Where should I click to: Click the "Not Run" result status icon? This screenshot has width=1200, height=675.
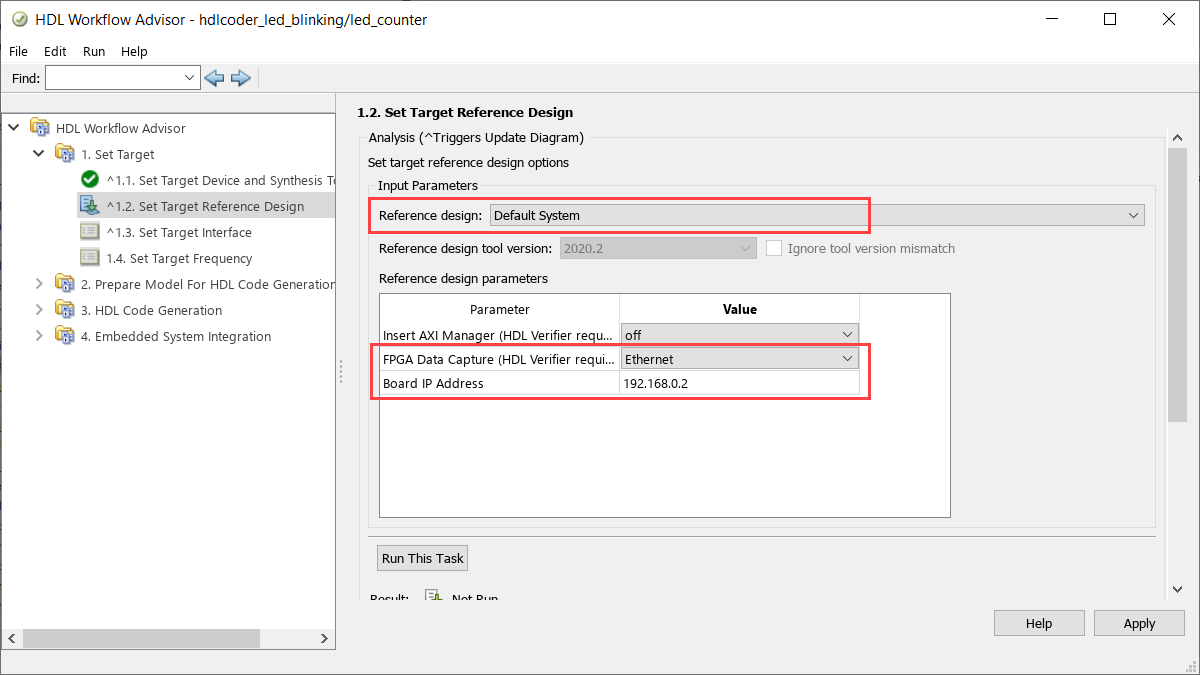point(434,594)
